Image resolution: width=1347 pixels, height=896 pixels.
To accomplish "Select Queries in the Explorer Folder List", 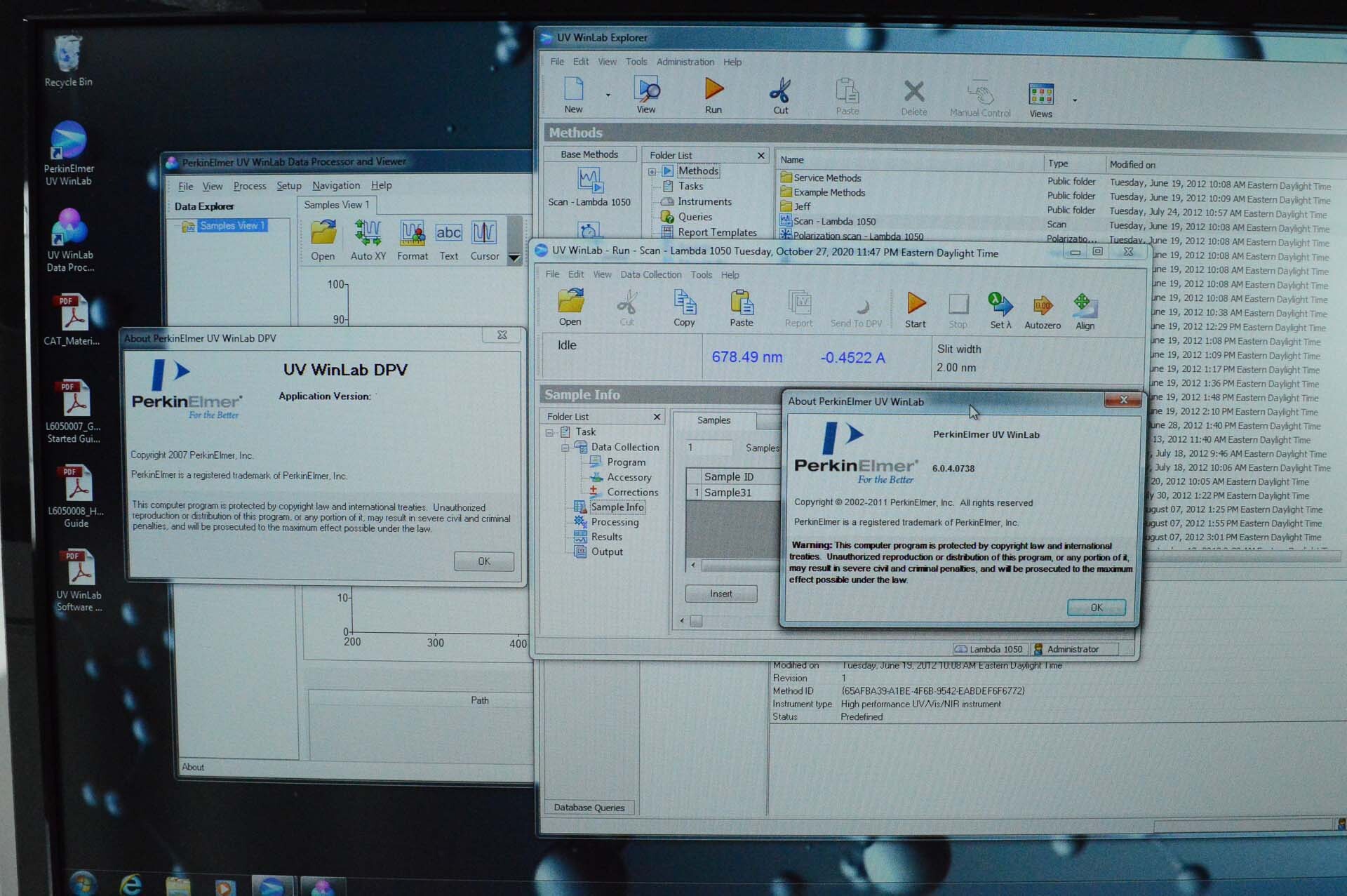I will pyautogui.click(x=695, y=217).
